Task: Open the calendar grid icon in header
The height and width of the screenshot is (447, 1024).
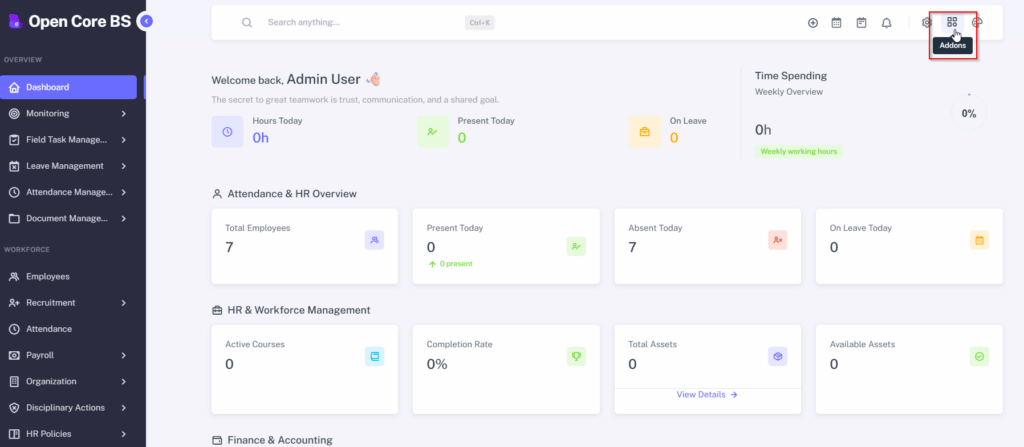Action: tap(837, 23)
